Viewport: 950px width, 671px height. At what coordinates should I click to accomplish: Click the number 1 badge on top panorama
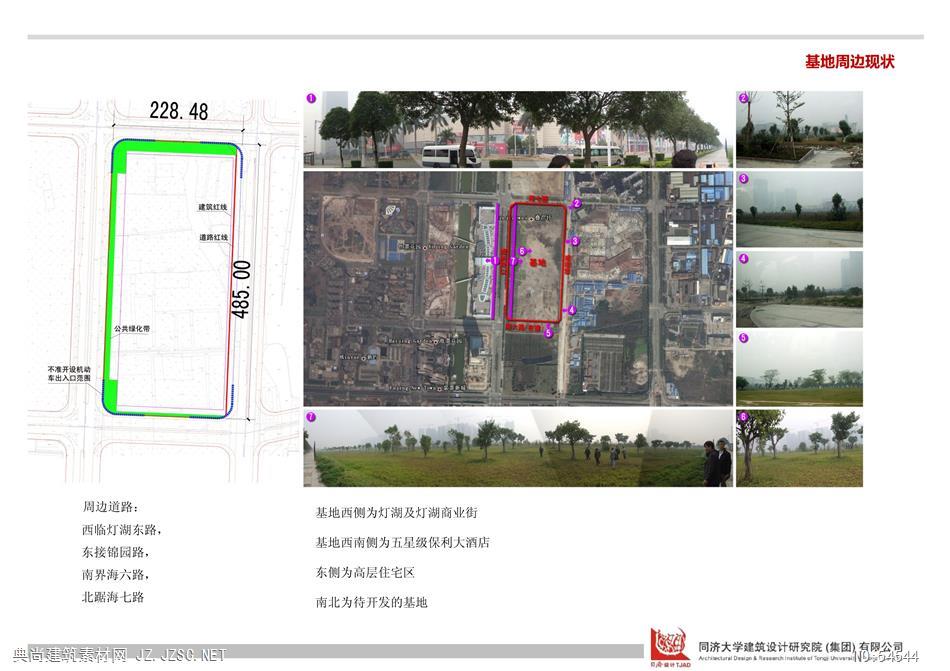point(311,98)
